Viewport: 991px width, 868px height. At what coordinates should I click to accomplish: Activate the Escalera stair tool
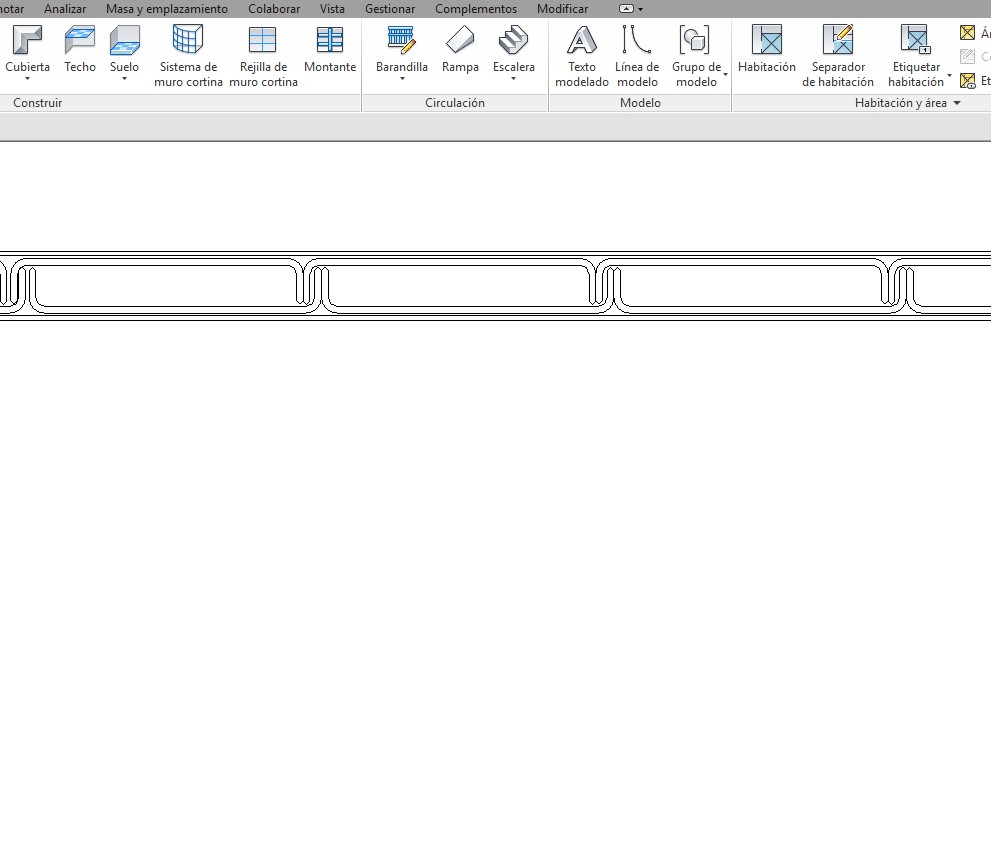point(513,50)
